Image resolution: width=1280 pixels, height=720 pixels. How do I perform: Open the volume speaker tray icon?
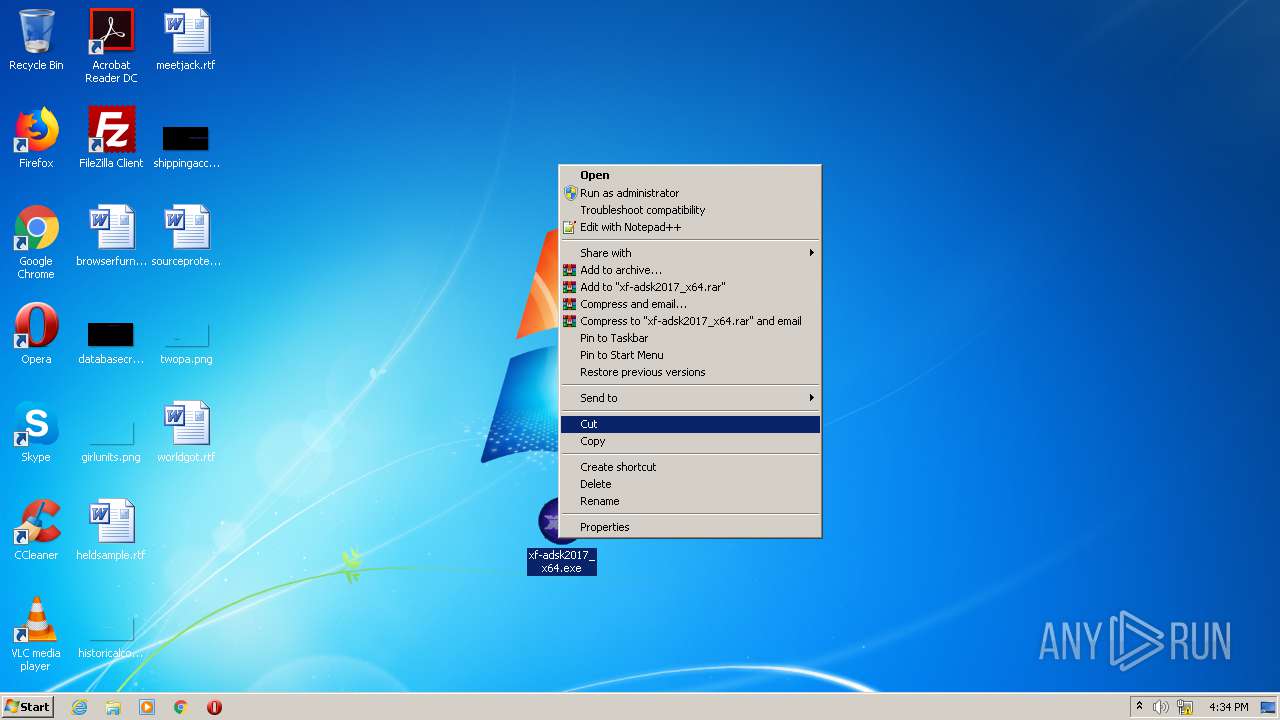tap(1161, 707)
